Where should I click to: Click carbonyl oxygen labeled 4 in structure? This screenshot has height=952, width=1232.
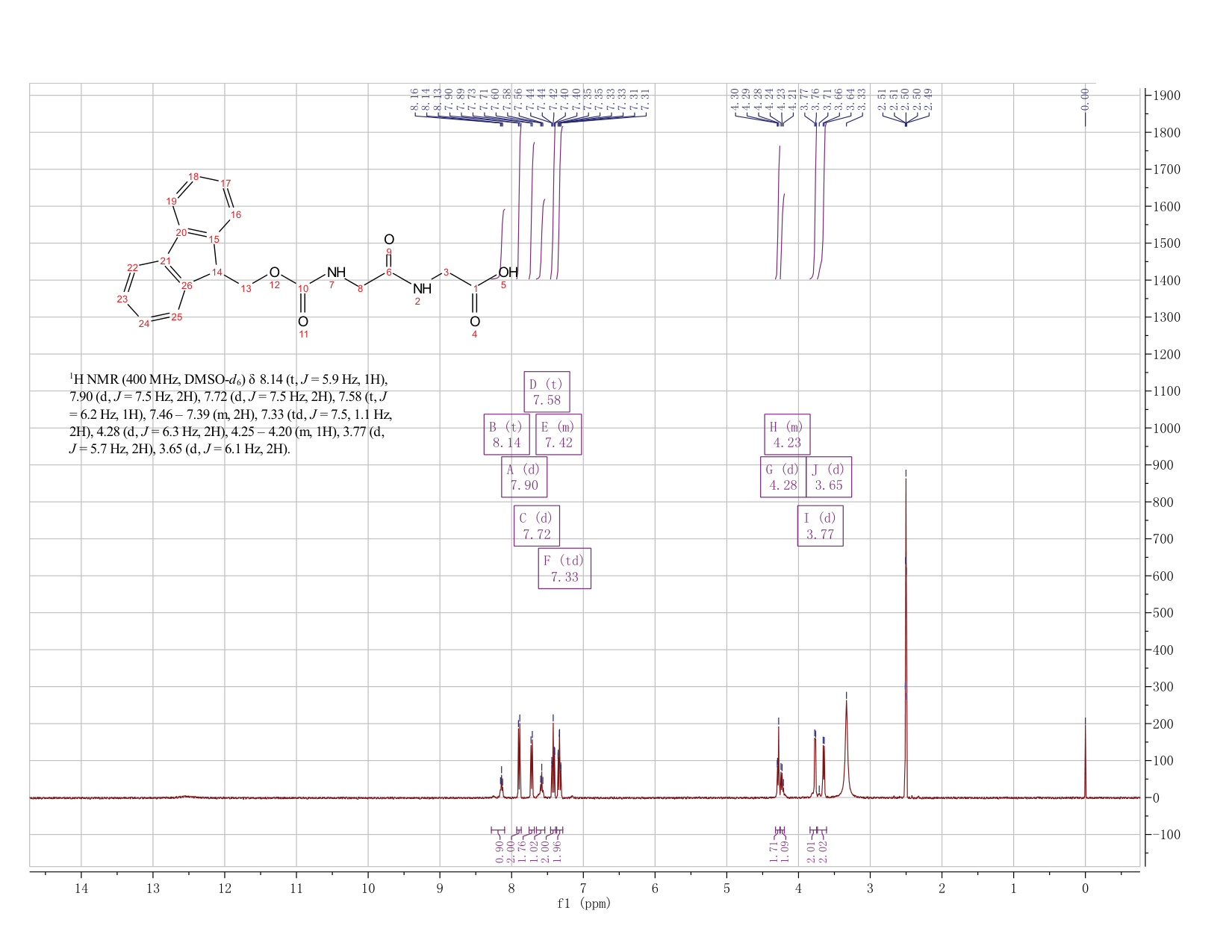[x=474, y=322]
